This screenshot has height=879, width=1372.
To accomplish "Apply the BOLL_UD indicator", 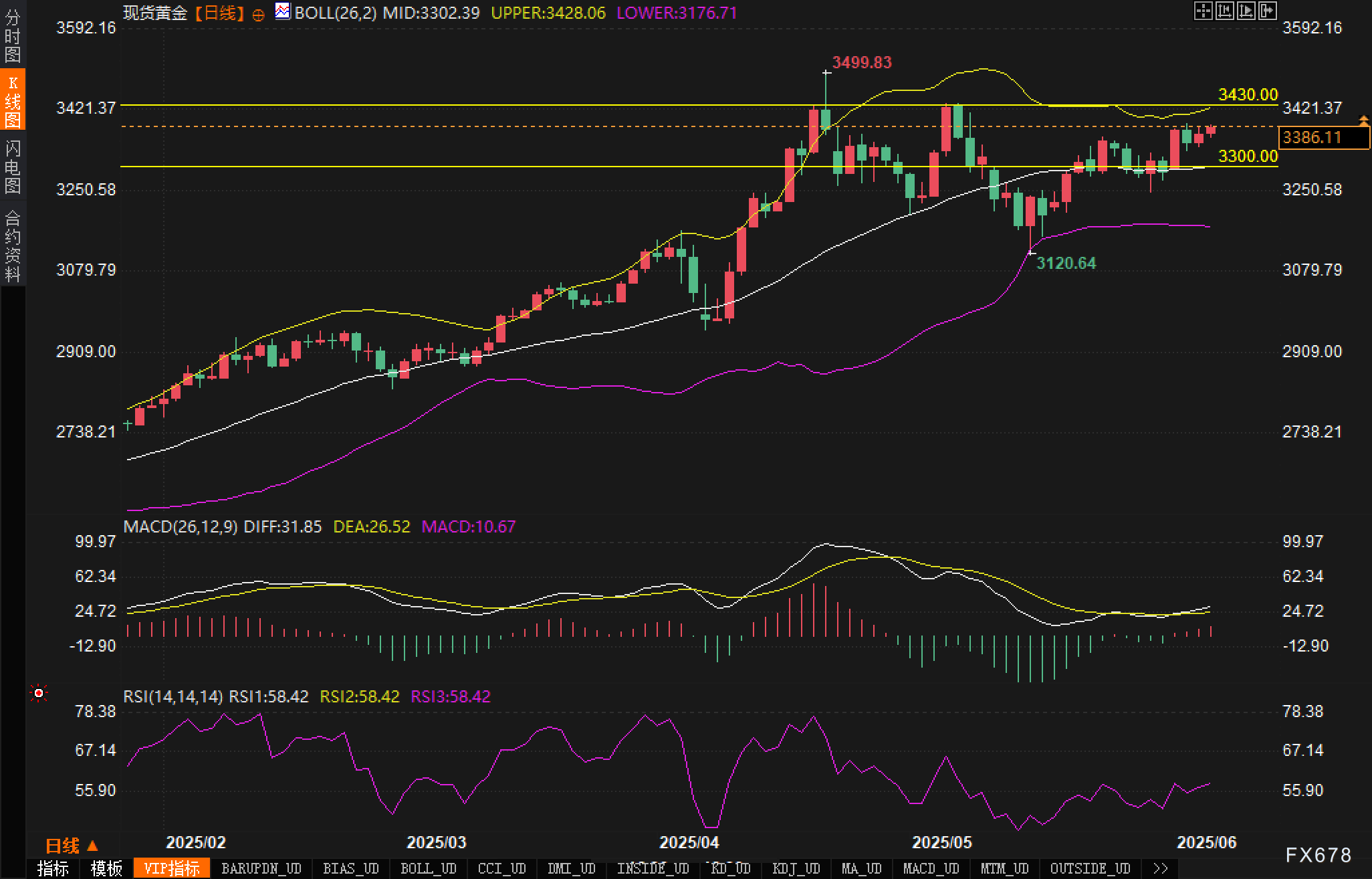I will click(428, 868).
